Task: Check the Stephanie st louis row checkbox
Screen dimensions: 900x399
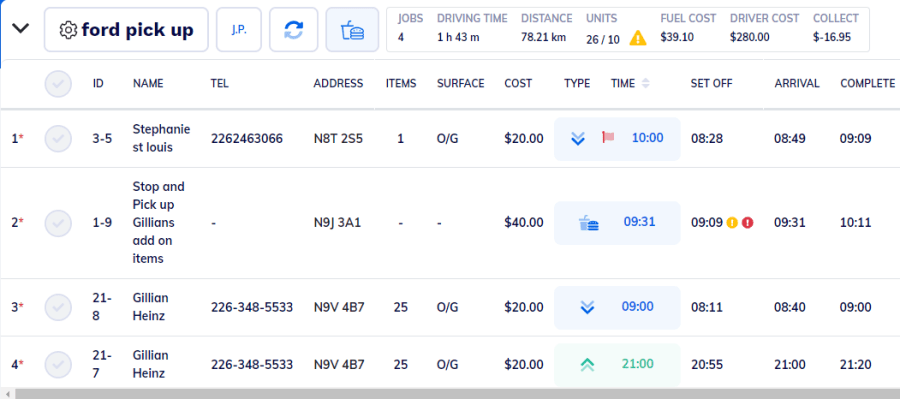Action: point(58,139)
